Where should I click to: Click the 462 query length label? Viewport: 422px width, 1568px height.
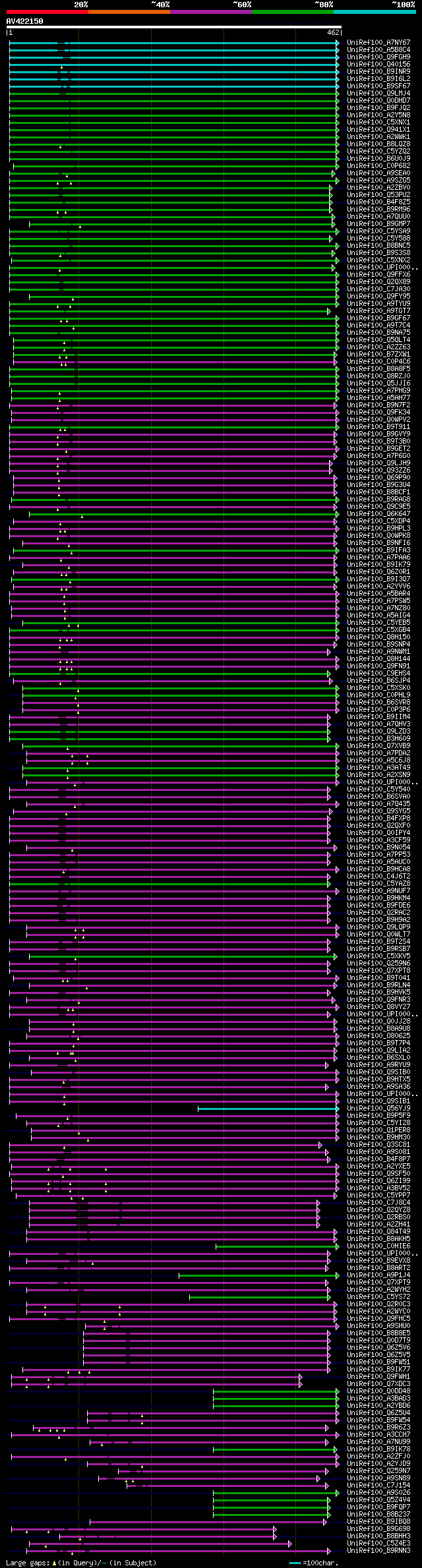click(x=333, y=32)
